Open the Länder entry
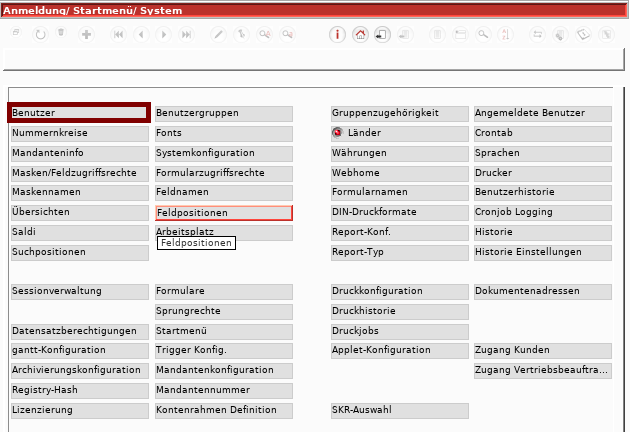Viewport: 630px width, 432px height. pos(400,133)
